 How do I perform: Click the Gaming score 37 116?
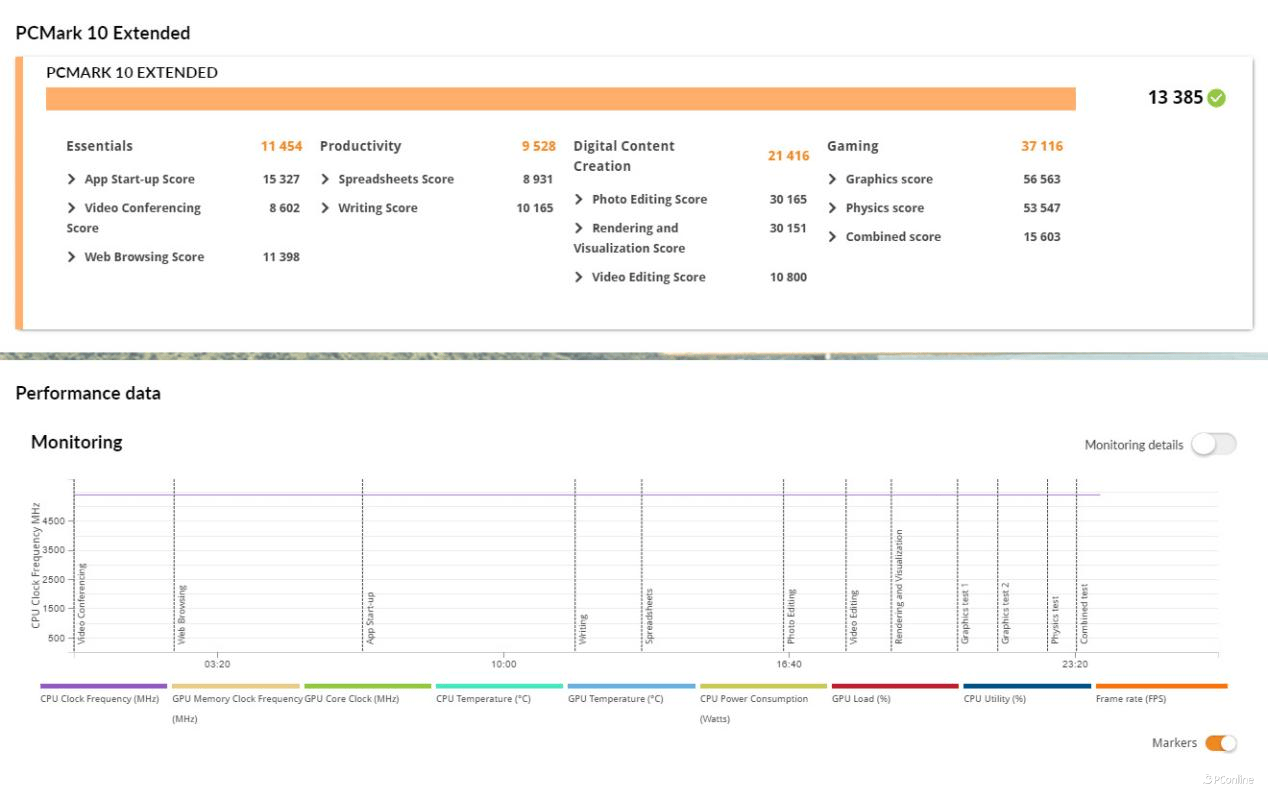(x=1041, y=146)
